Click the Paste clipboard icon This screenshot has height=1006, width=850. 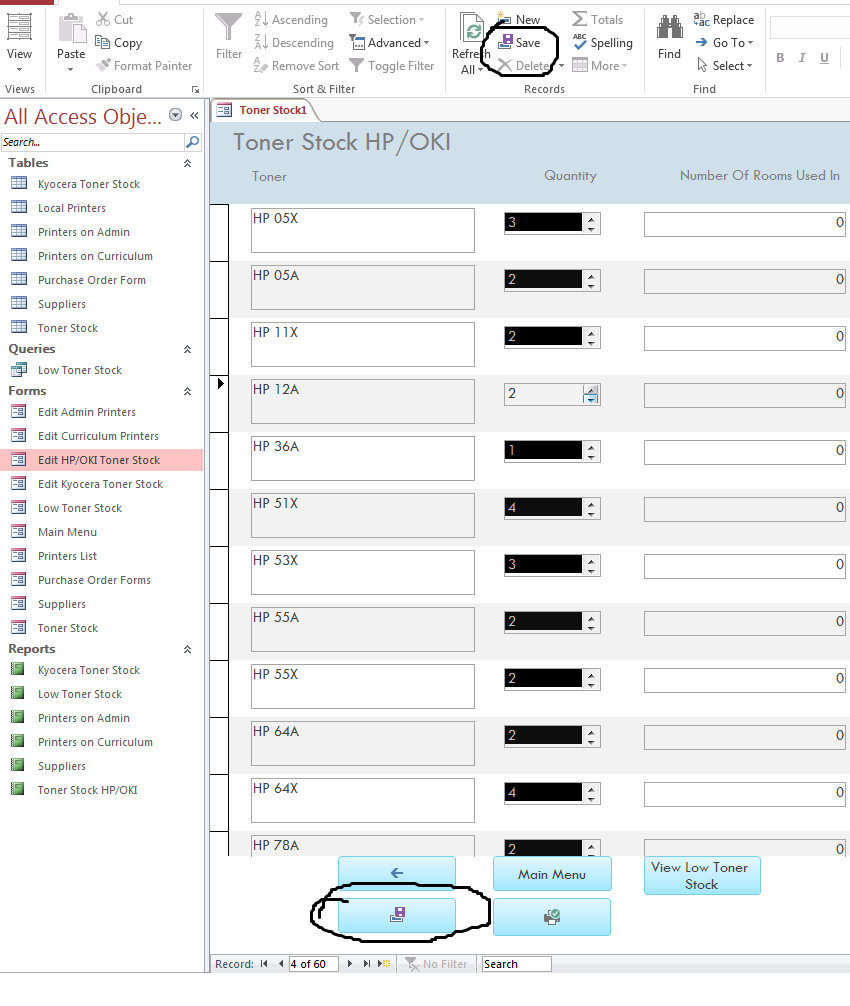[71, 29]
